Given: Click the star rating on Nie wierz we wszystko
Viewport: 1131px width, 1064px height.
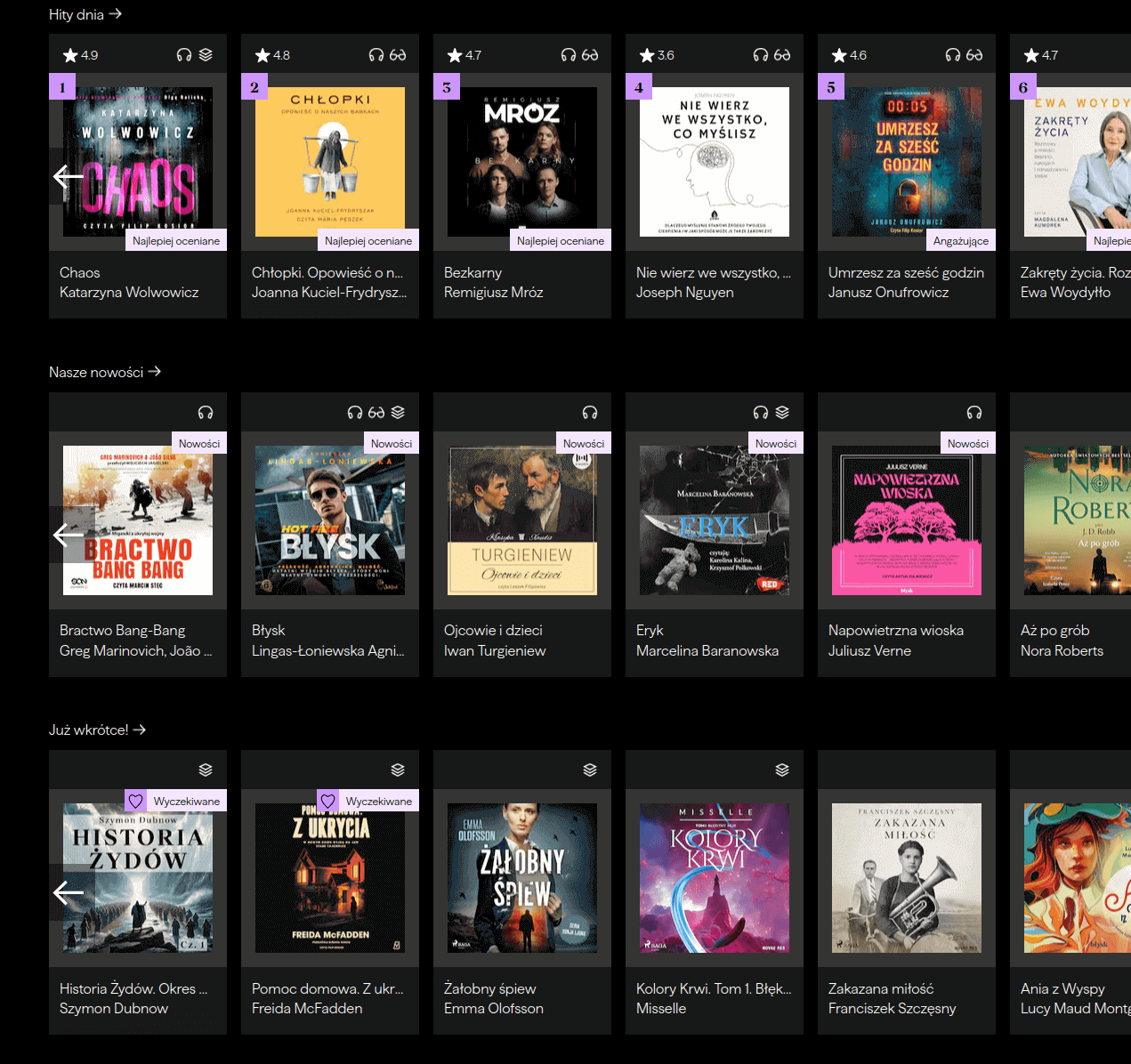Looking at the screenshot, I should point(657,55).
